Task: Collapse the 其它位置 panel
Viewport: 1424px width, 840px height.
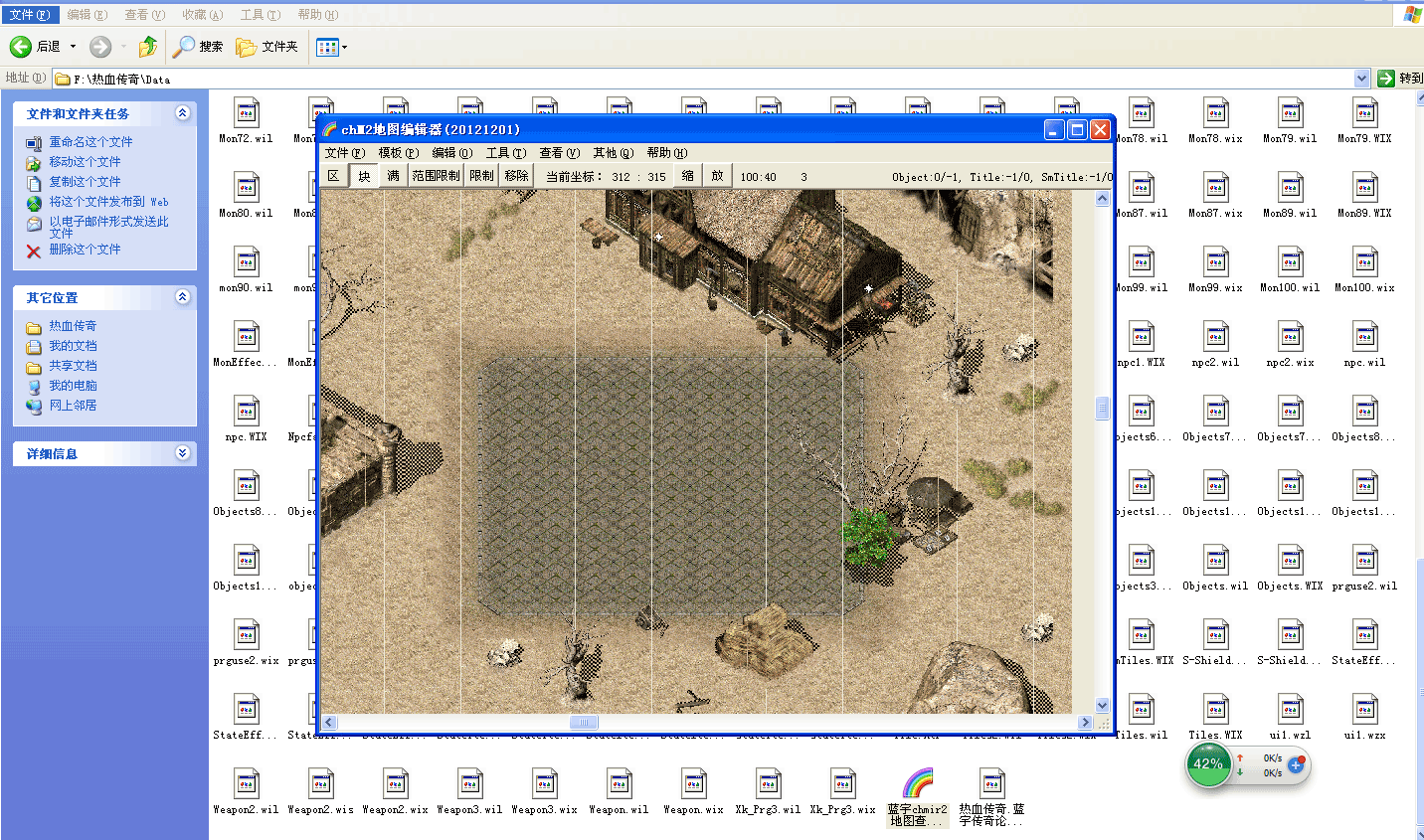Action: pos(182,297)
